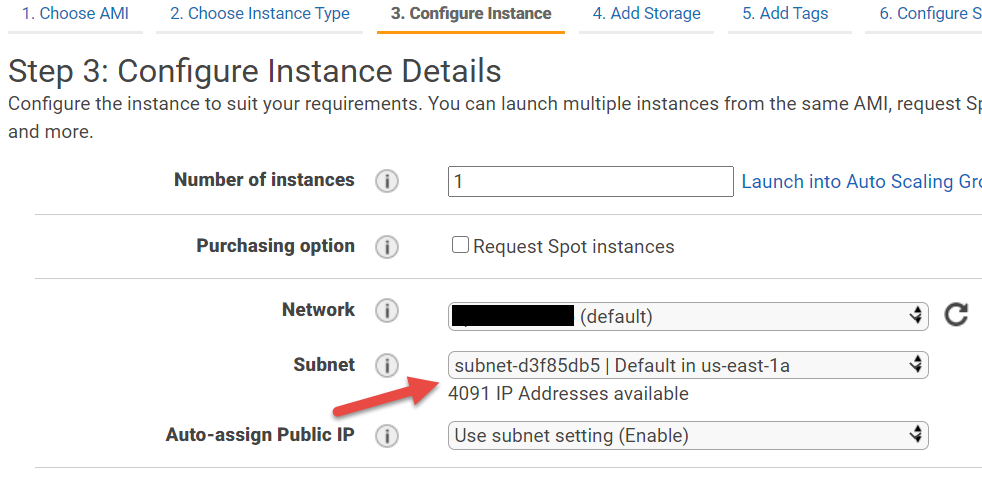Click the Request Spot instances label

(x=573, y=247)
